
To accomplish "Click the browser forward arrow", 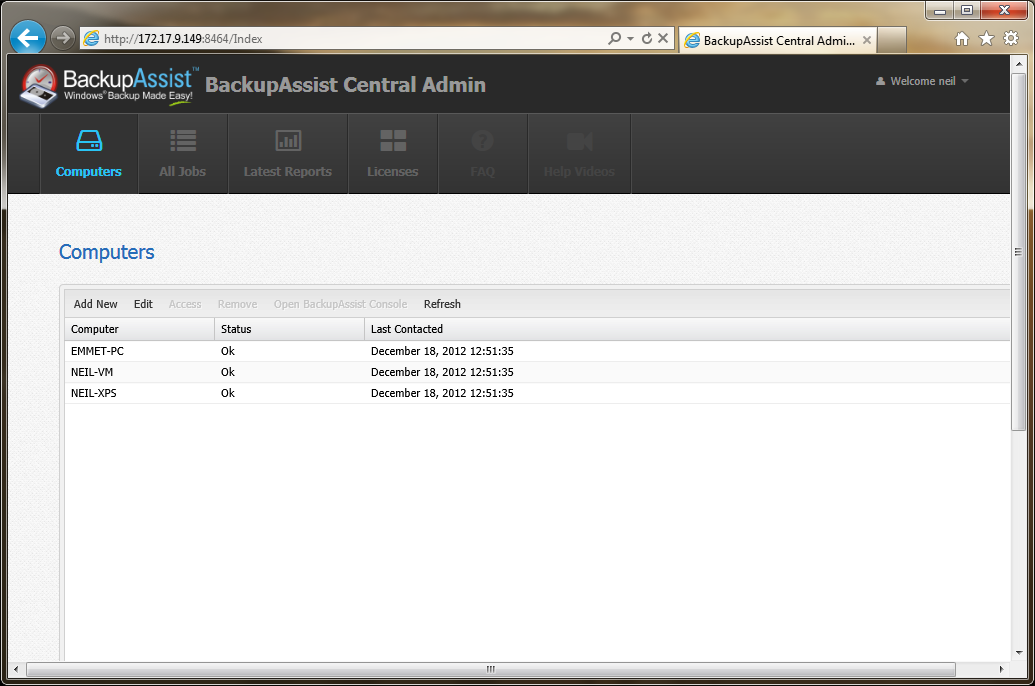I will coord(63,38).
